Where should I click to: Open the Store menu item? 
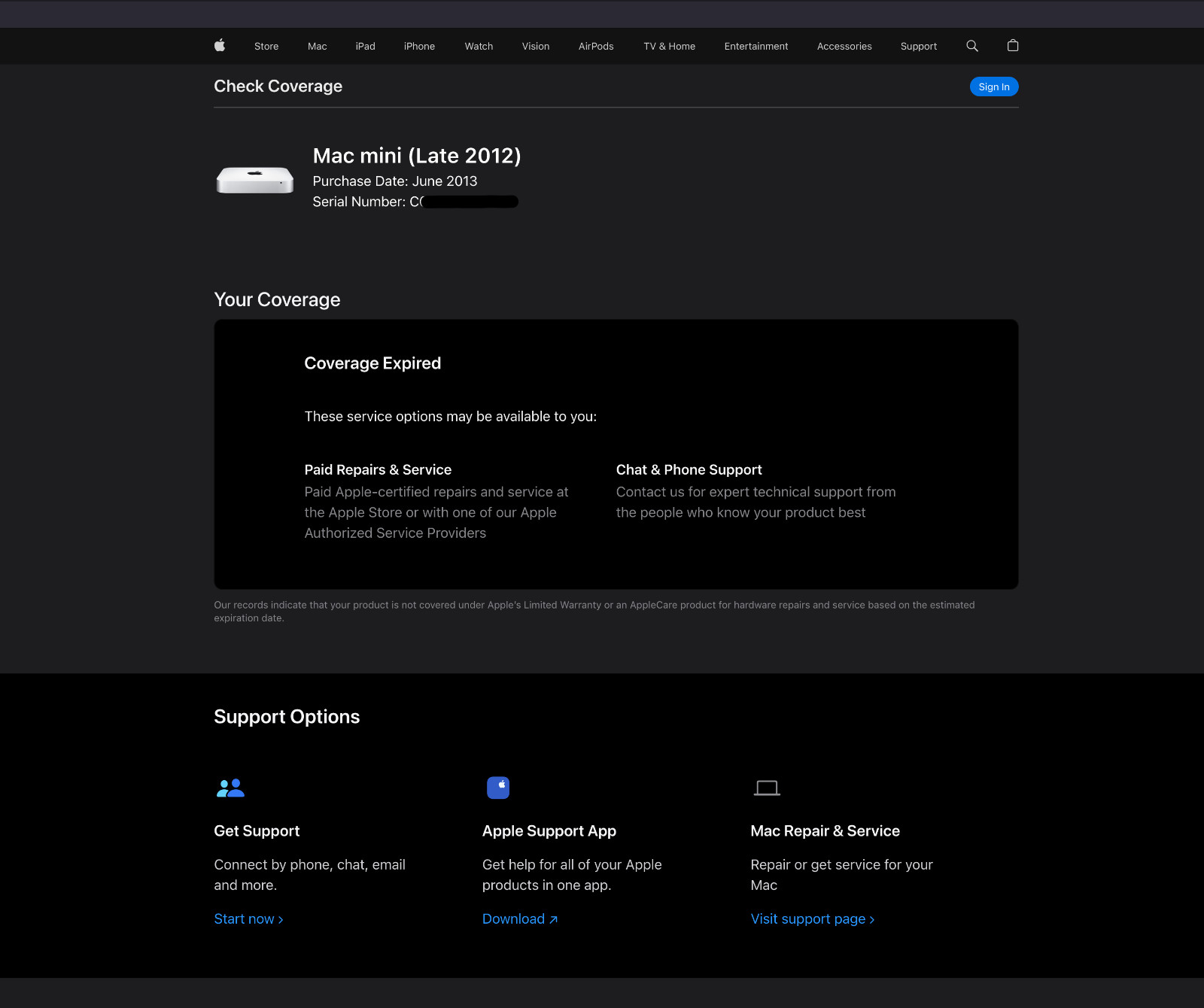pos(266,47)
